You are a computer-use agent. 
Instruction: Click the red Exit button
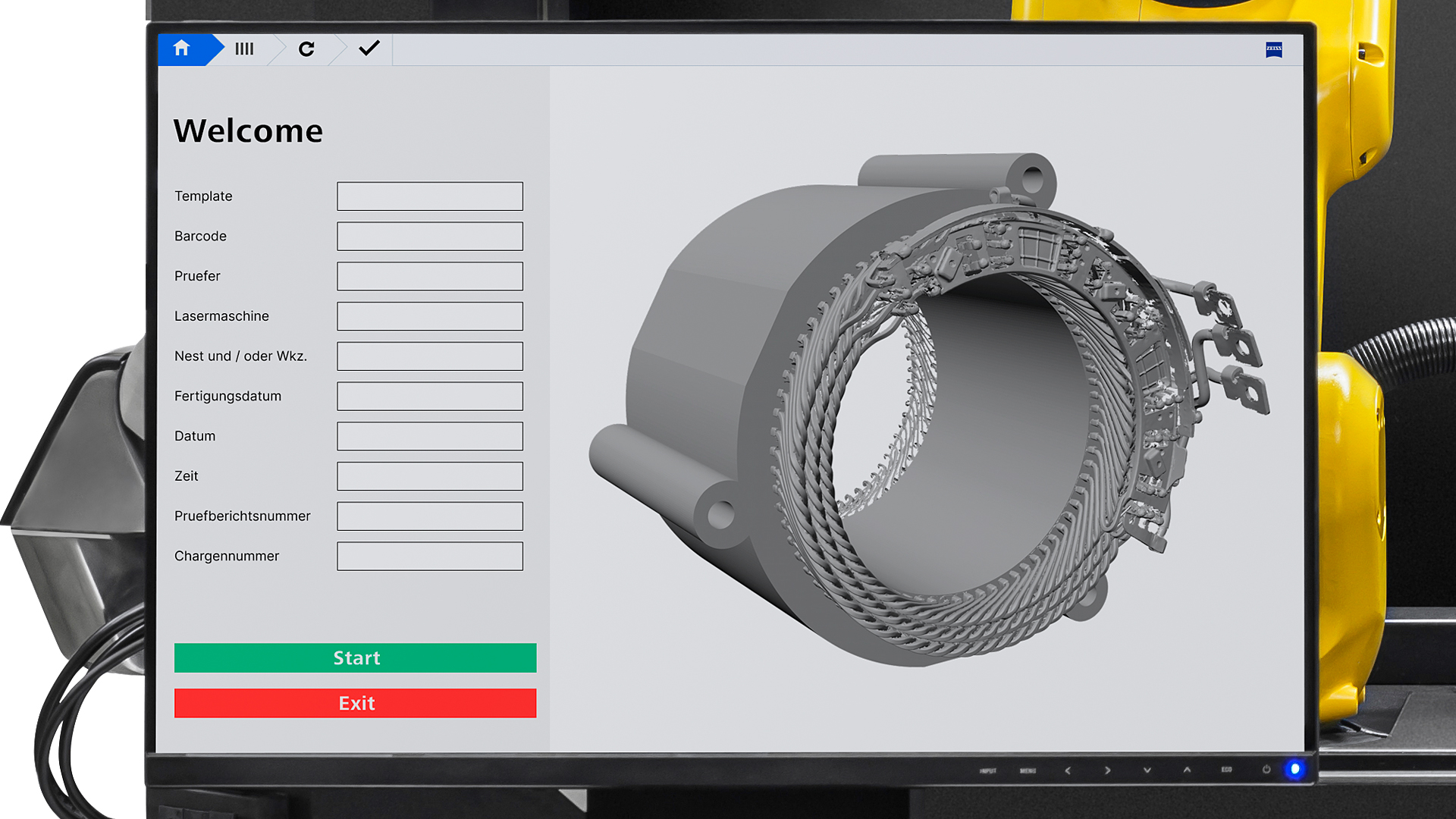coord(355,703)
